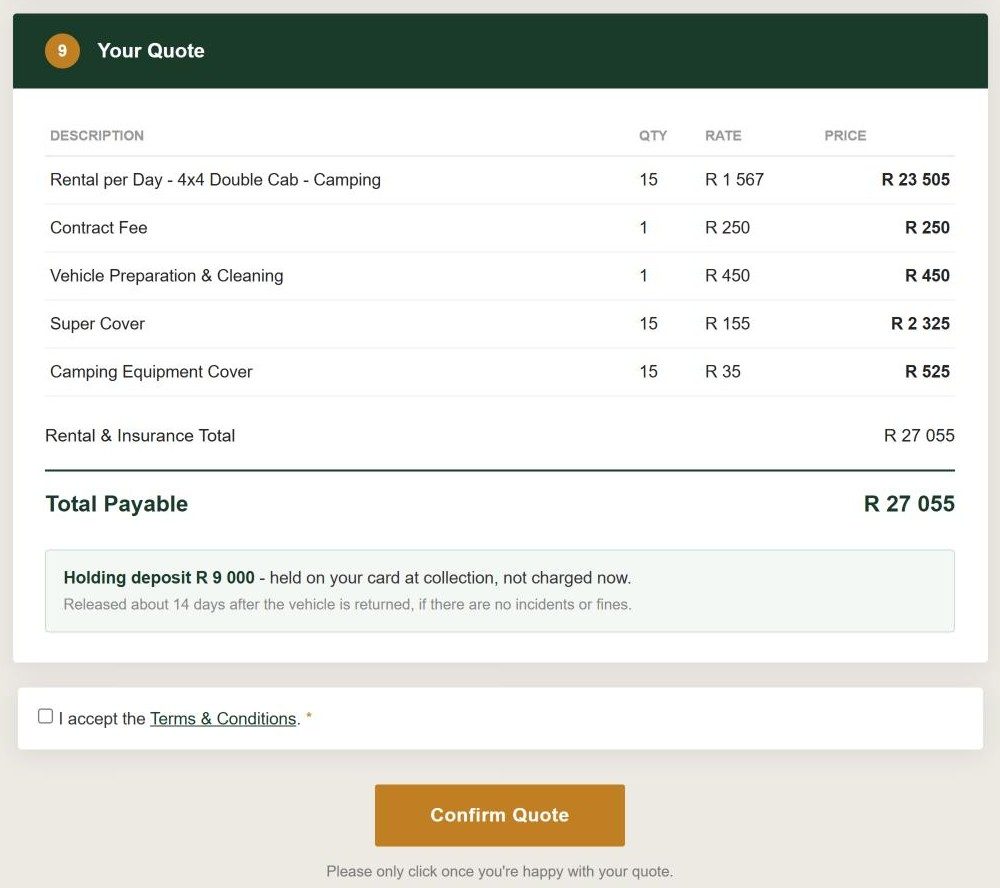Click the Contract Fee rate 'R 250'
The width and height of the screenshot is (1000, 888).
(x=727, y=228)
